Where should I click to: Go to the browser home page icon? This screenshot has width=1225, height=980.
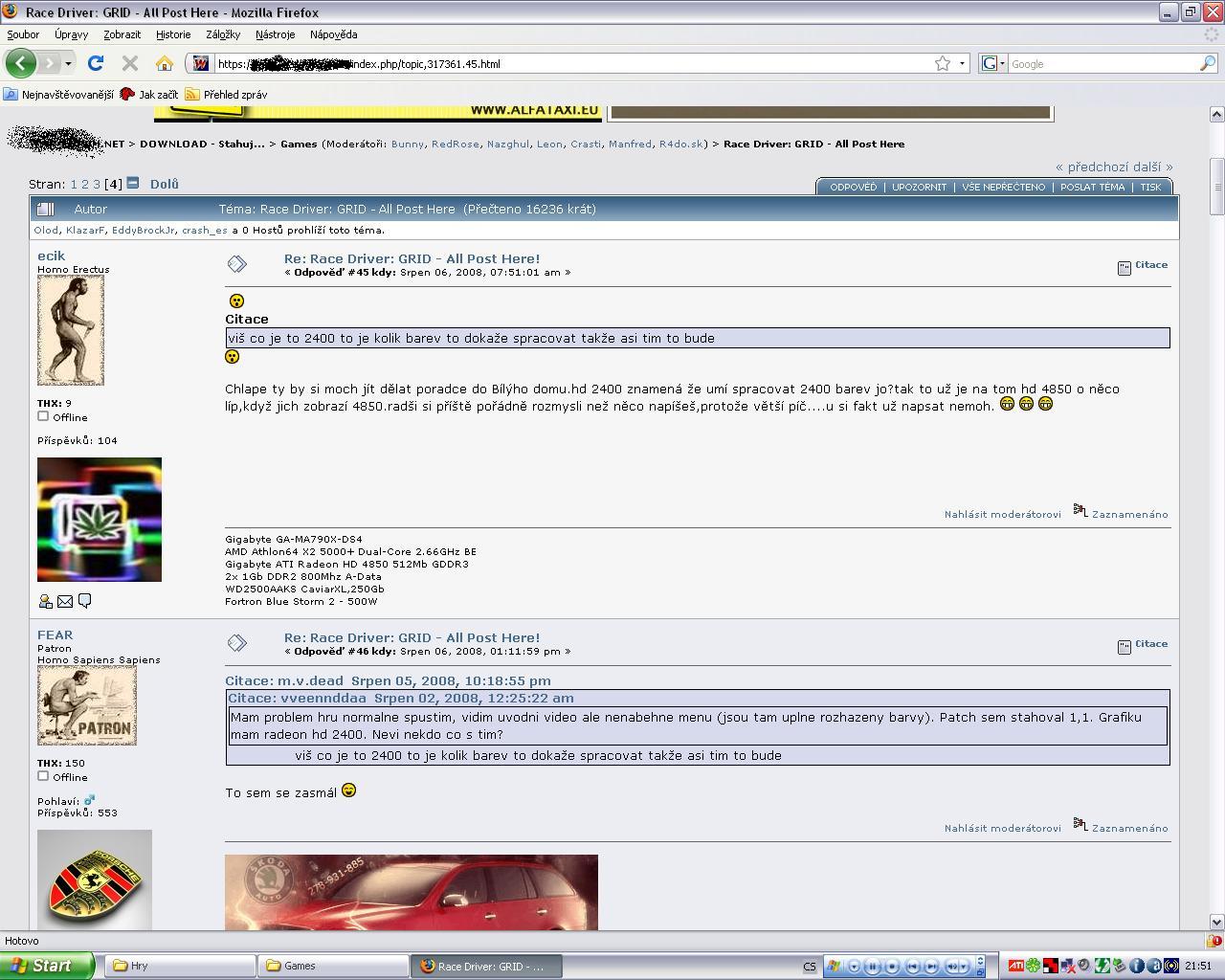click(165, 63)
